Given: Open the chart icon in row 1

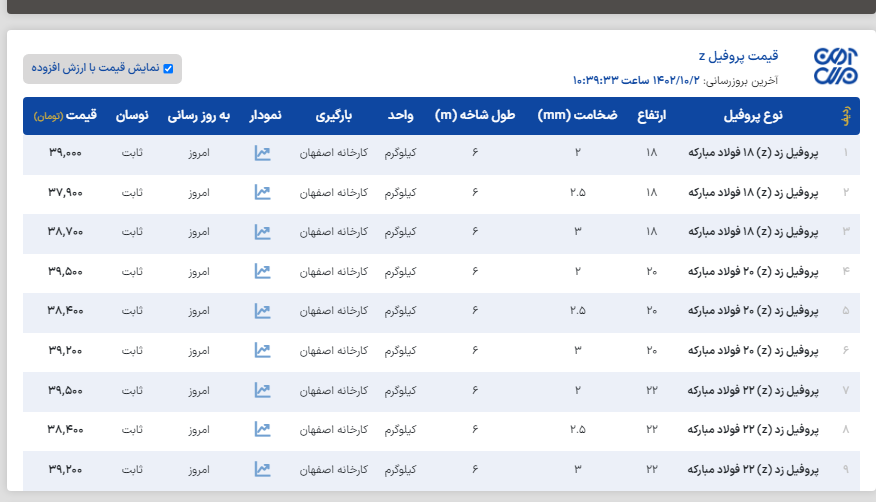Looking at the screenshot, I should [262, 153].
